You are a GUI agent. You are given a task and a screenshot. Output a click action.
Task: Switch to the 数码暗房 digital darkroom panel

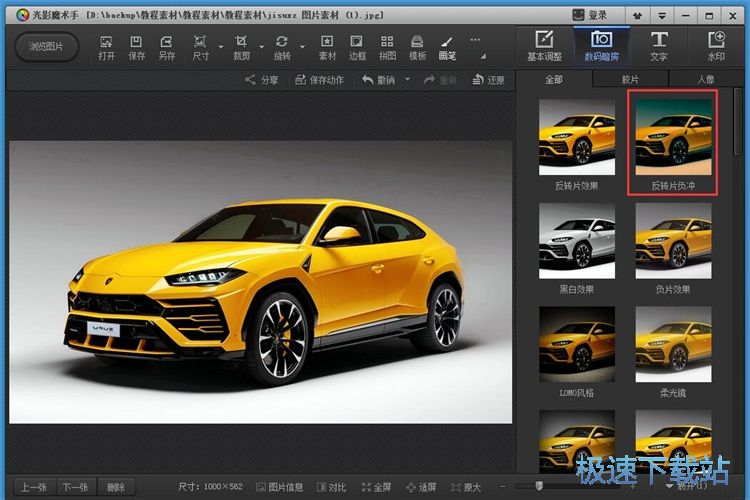coord(601,46)
